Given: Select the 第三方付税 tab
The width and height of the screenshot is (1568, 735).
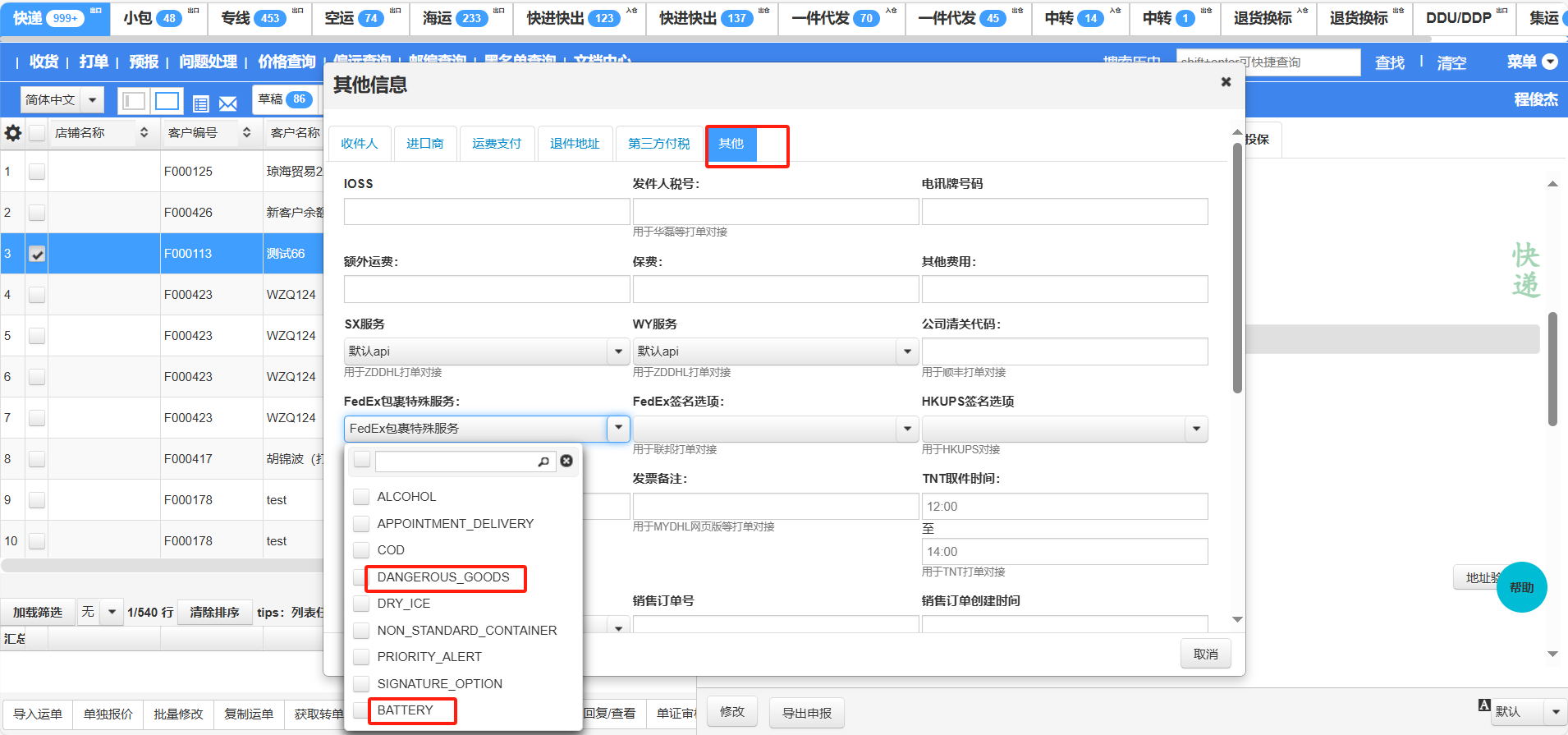Looking at the screenshot, I should pos(659,144).
